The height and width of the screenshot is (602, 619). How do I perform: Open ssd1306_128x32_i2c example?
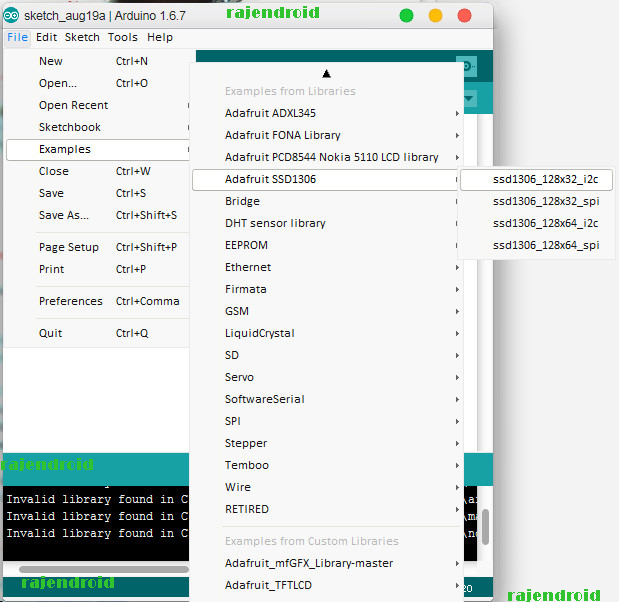[536, 180]
